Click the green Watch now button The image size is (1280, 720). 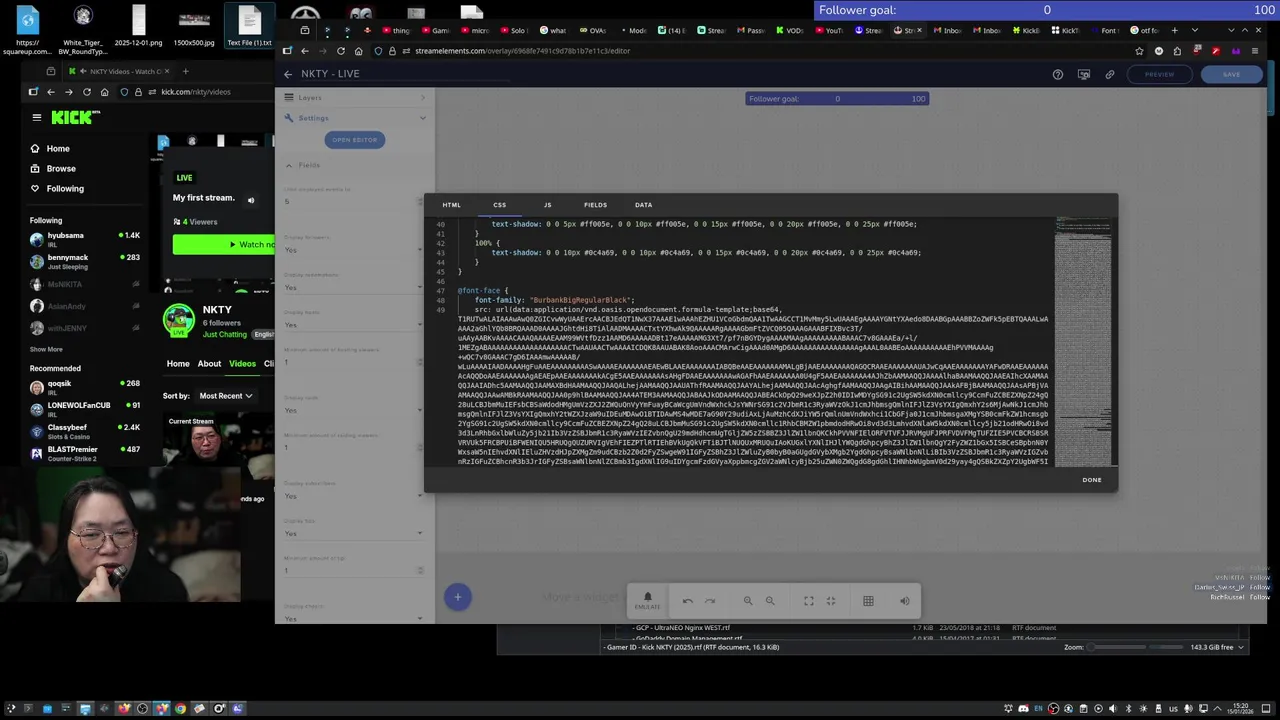pos(224,245)
